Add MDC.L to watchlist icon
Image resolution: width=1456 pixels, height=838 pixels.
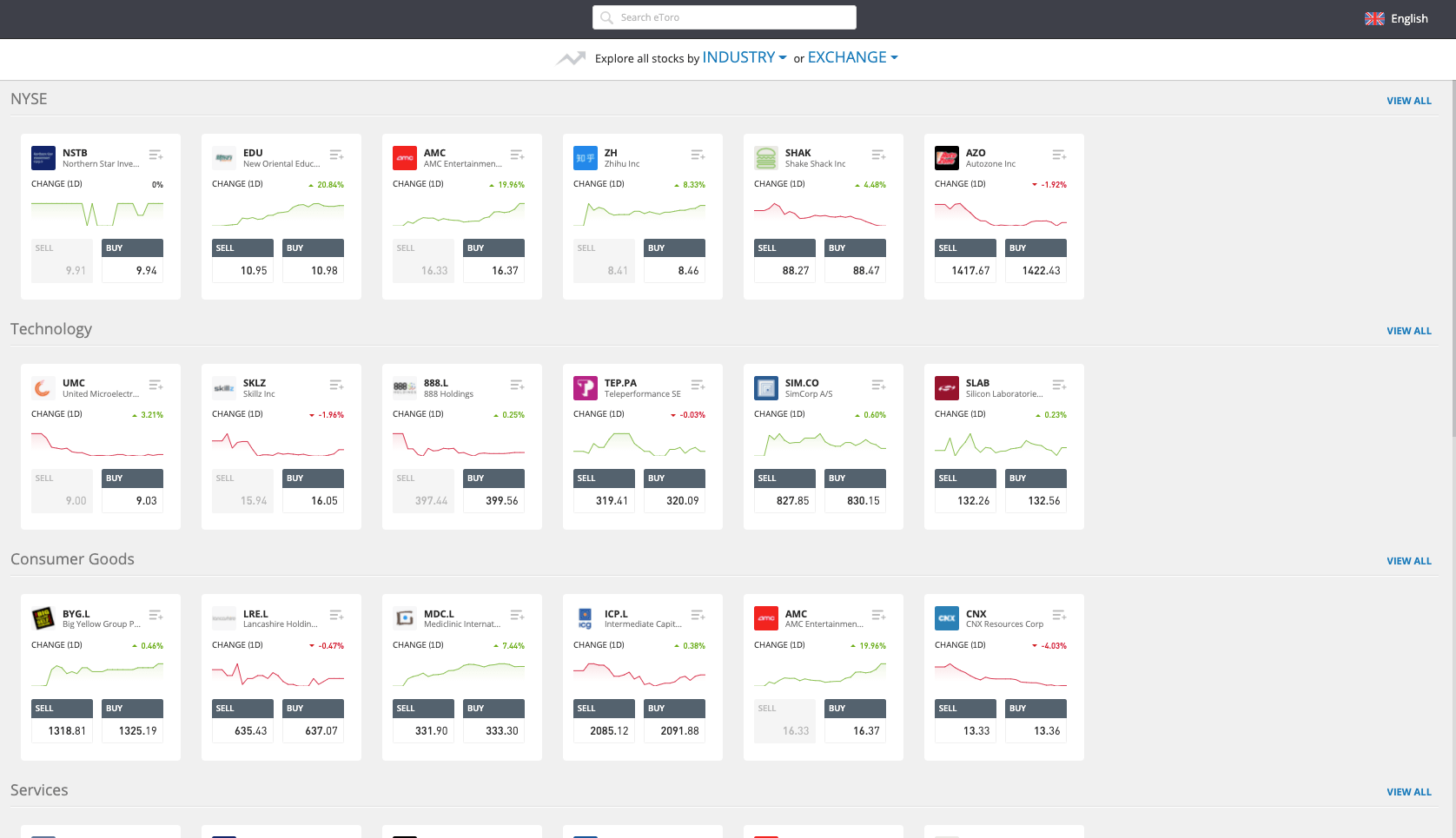pos(517,615)
